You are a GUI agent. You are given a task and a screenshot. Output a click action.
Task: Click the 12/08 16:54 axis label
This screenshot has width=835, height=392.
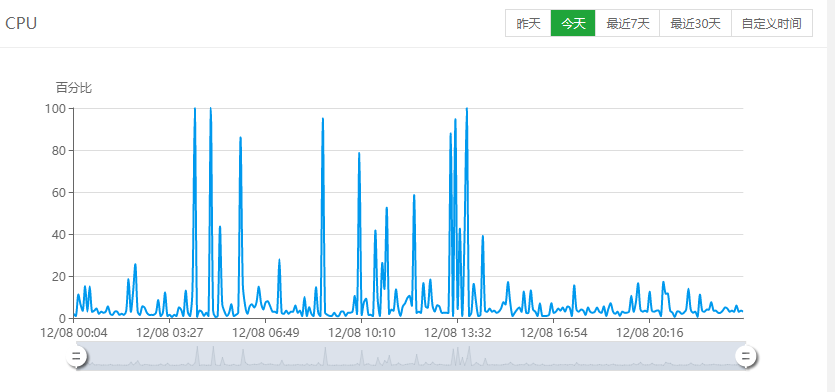tap(553, 333)
